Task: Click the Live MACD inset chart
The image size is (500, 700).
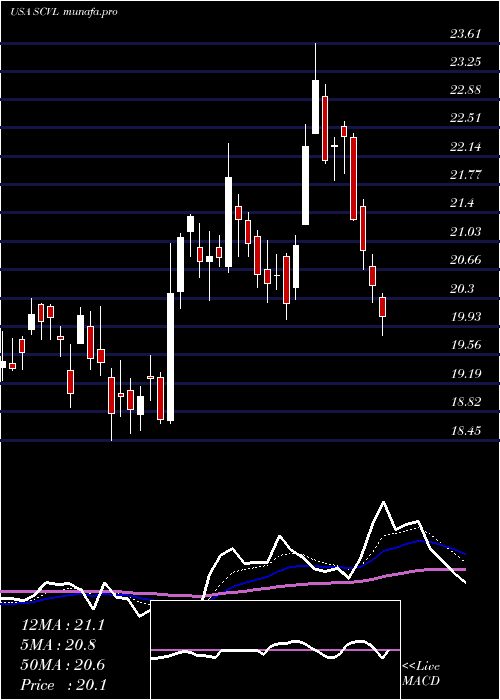Action: pos(275,650)
